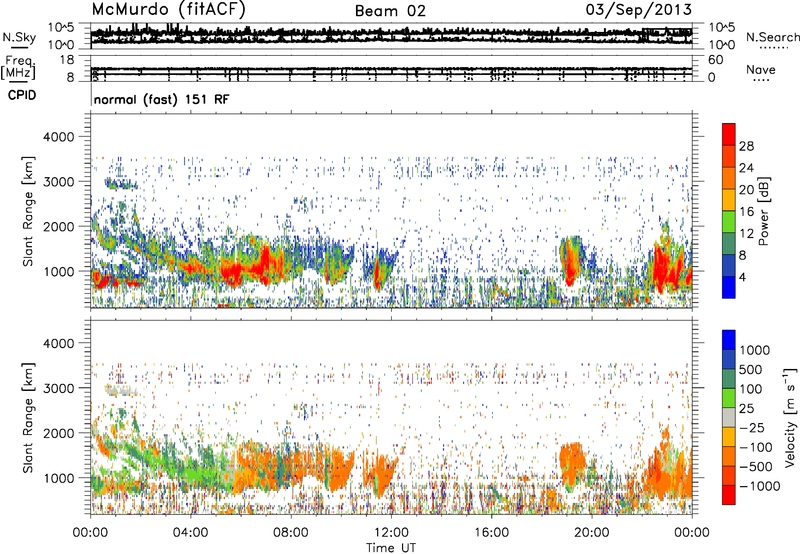
Task: Click the 'N.Sky' legend label
Action: click(x=19, y=37)
